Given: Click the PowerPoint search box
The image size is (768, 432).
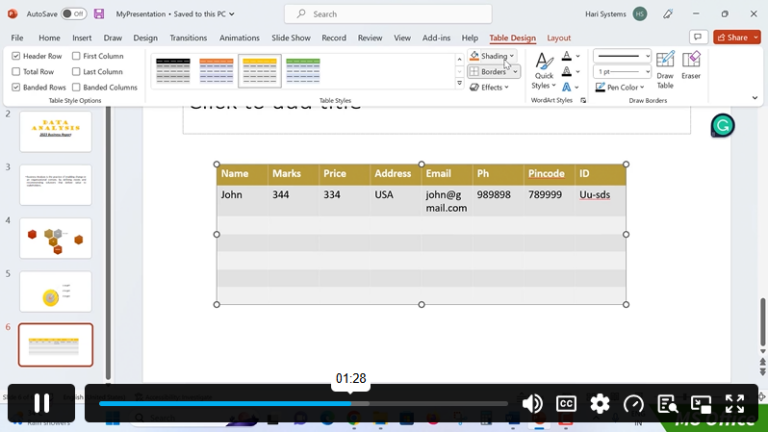Looking at the screenshot, I should [x=388, y=14].
